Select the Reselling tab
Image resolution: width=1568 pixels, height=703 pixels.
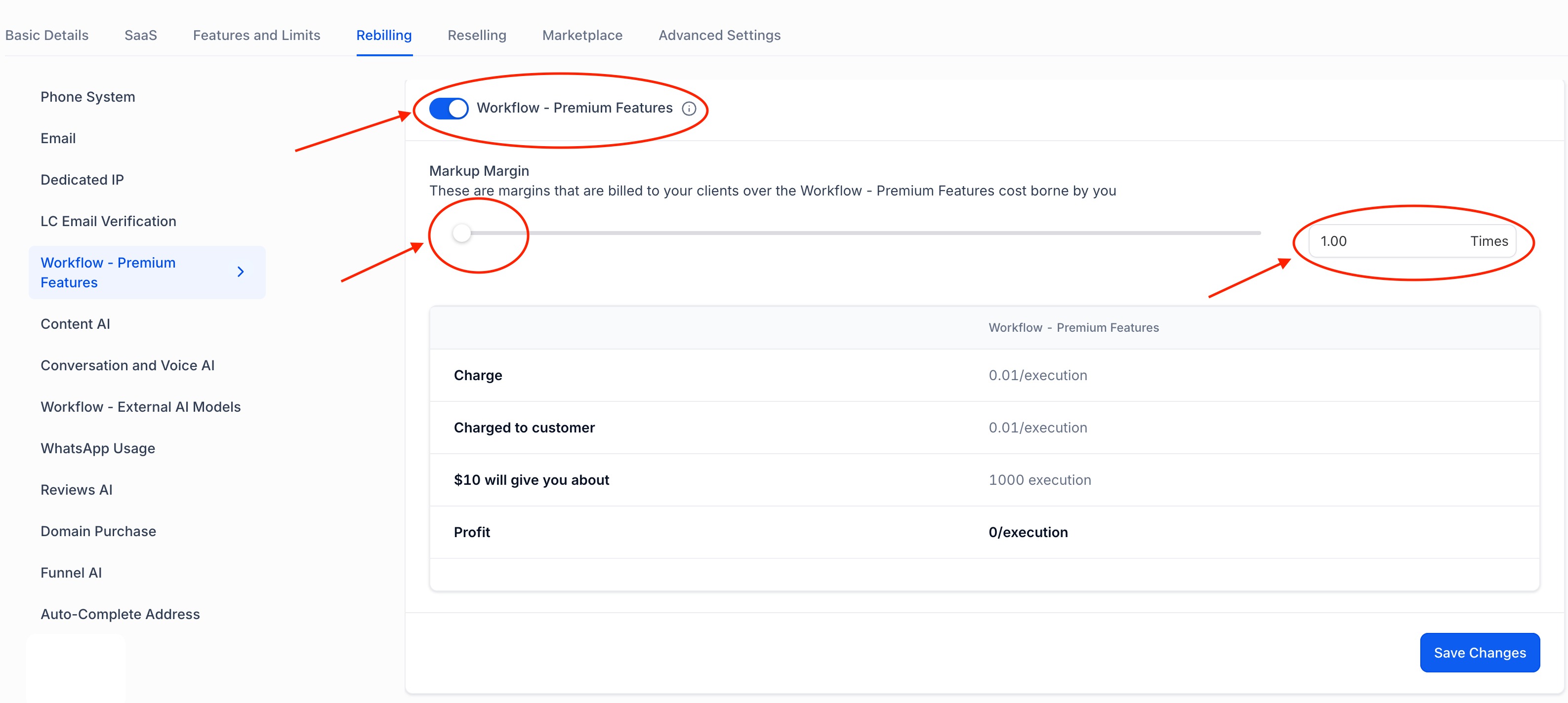[x=477, y=35]
